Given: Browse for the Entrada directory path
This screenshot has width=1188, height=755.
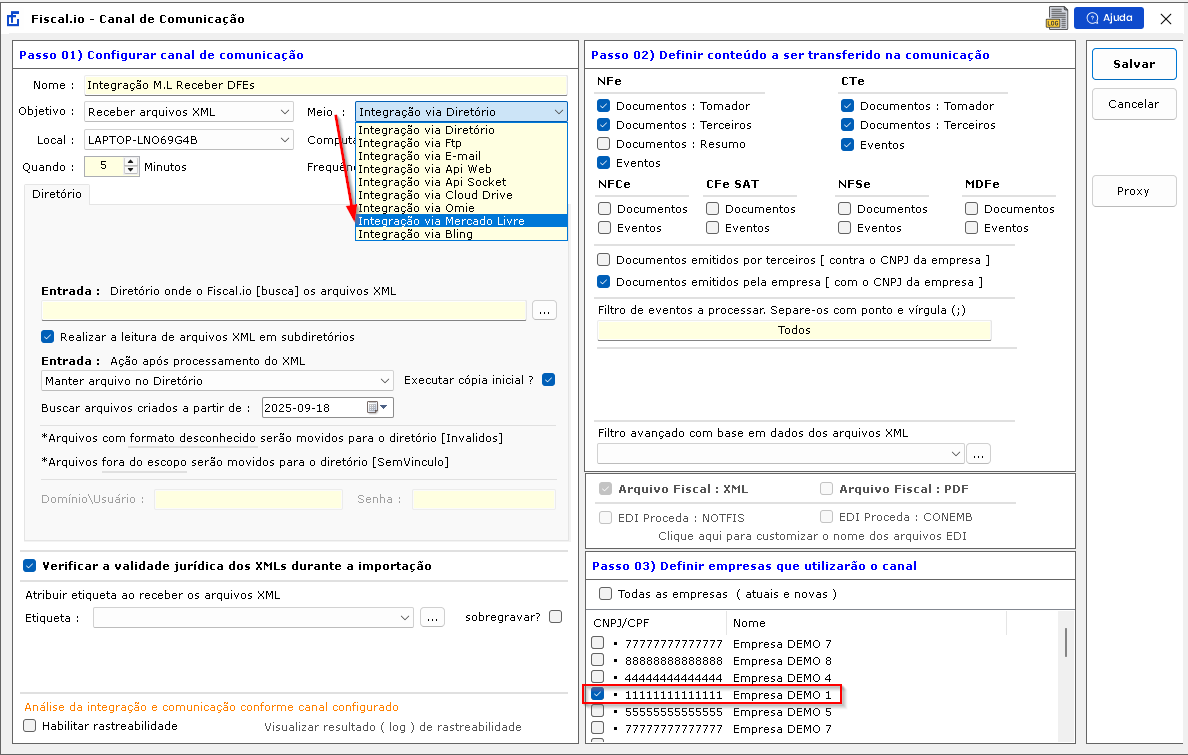Looking at the screenshot, I should pyautogui.click(x=544, y=311).
